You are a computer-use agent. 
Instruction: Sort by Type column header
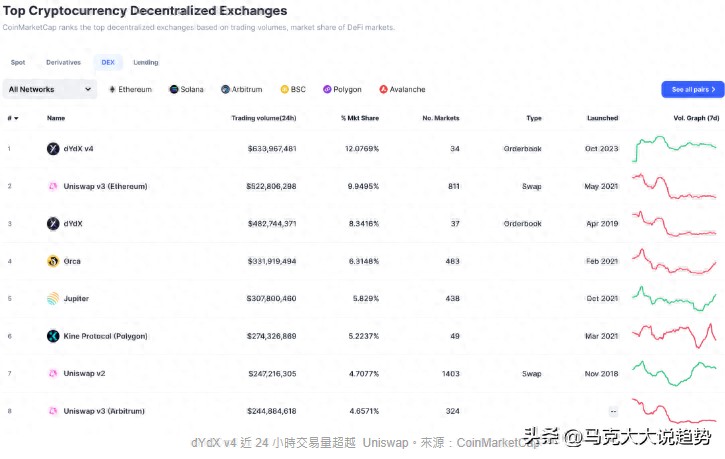[x=534, y=118]
